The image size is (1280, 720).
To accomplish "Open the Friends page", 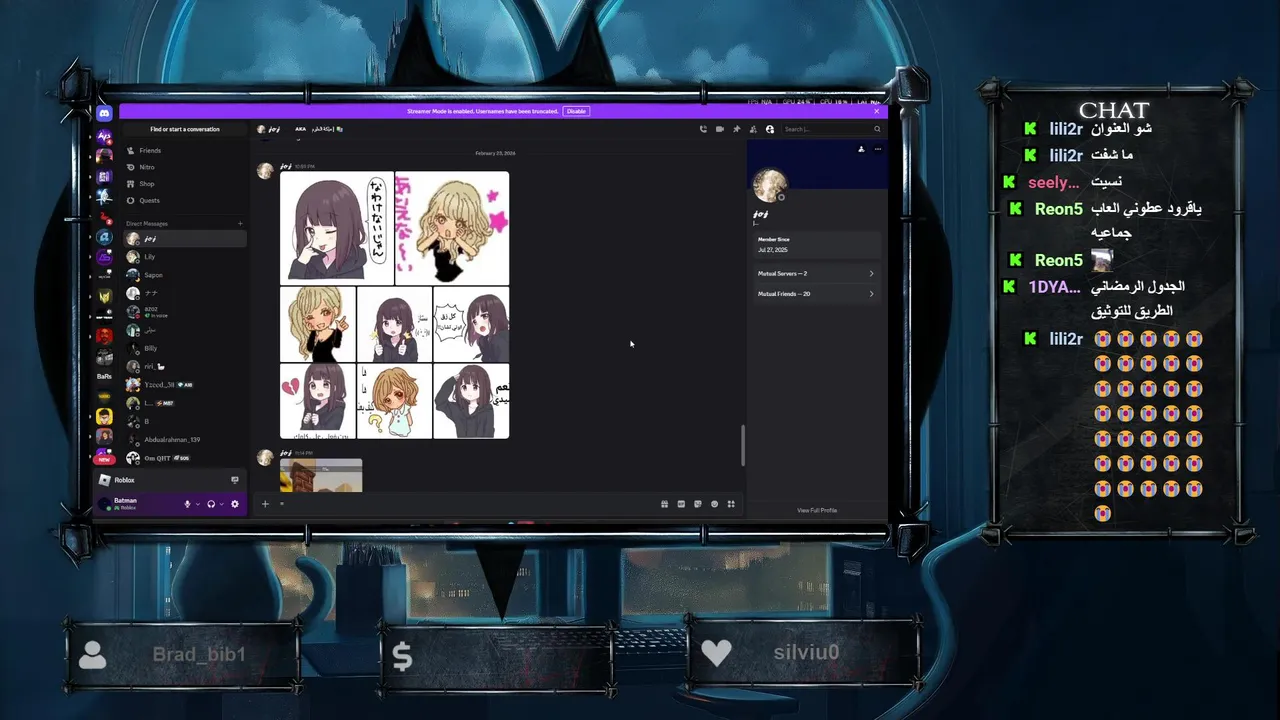I will (x=185, y=150).
